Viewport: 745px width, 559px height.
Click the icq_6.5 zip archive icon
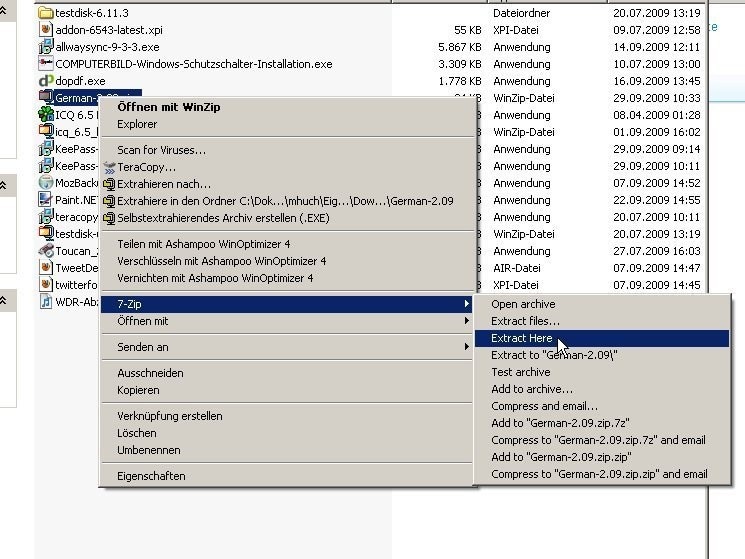pos(46,132)
